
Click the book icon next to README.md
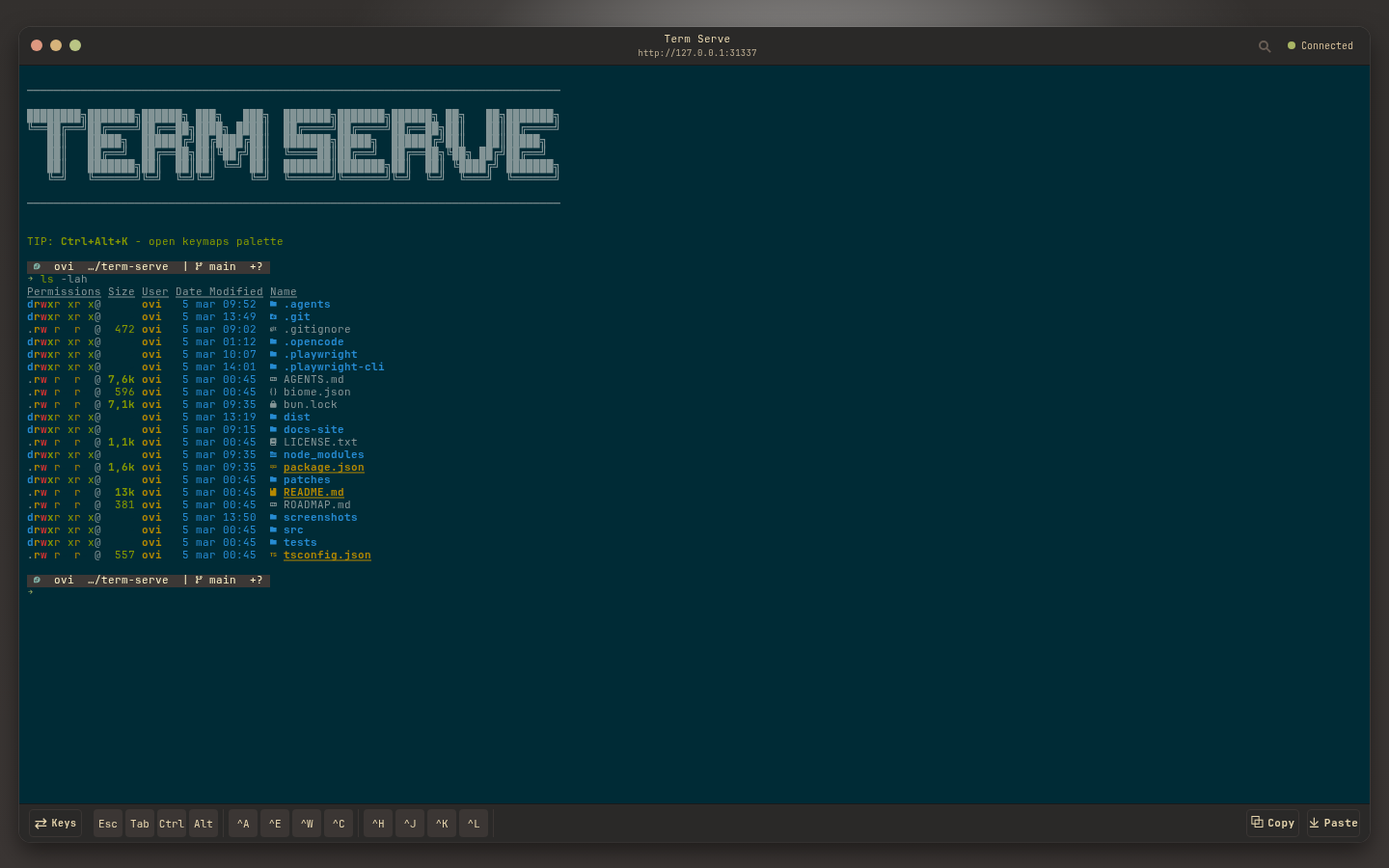click(x=274, y=492)
